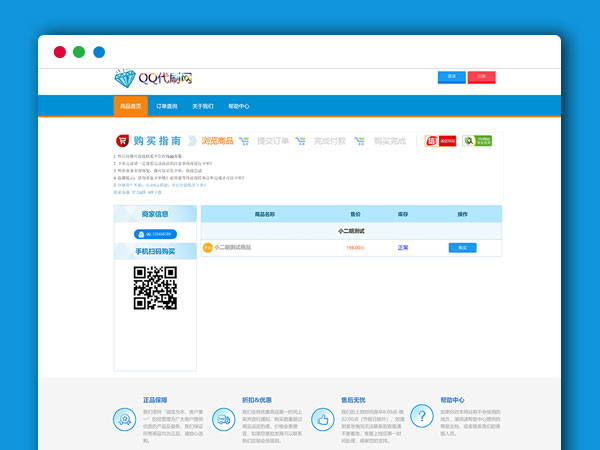Click the red shopping cart guide icon
Viewport: 600px width, 450px height.
click(x=122, y=142)
